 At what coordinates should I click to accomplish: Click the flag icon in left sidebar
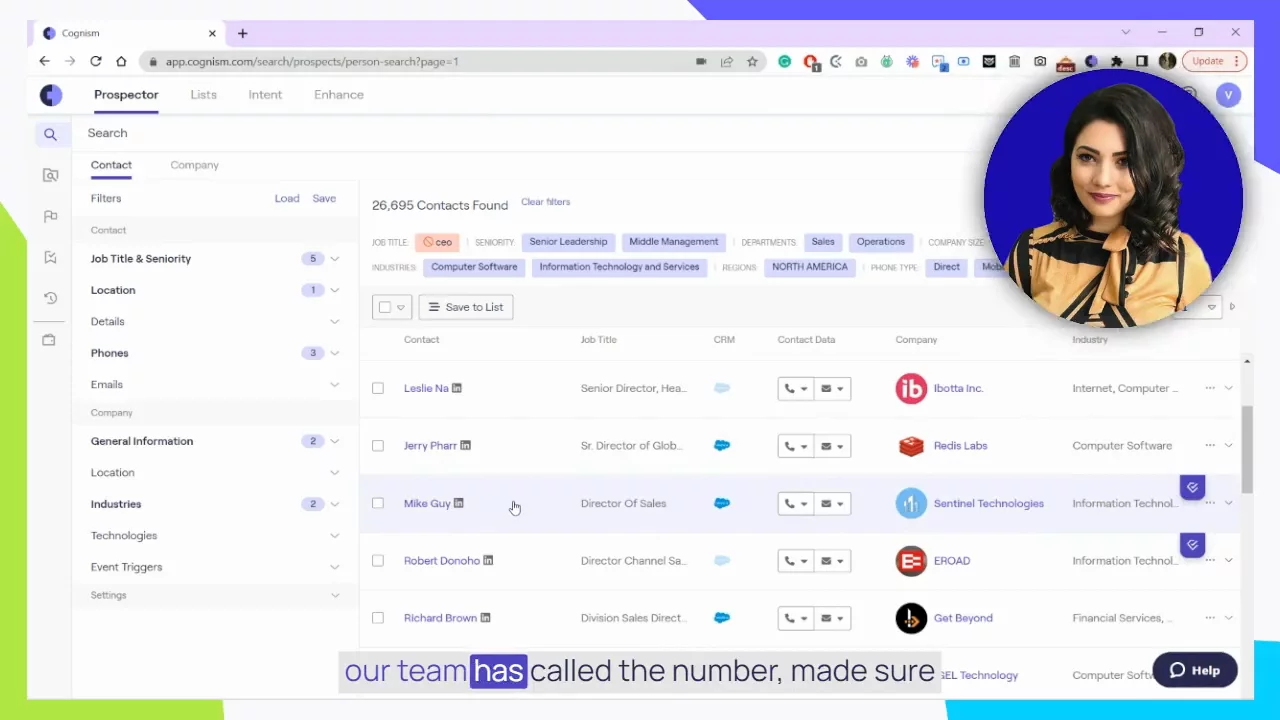click(50, 216)
